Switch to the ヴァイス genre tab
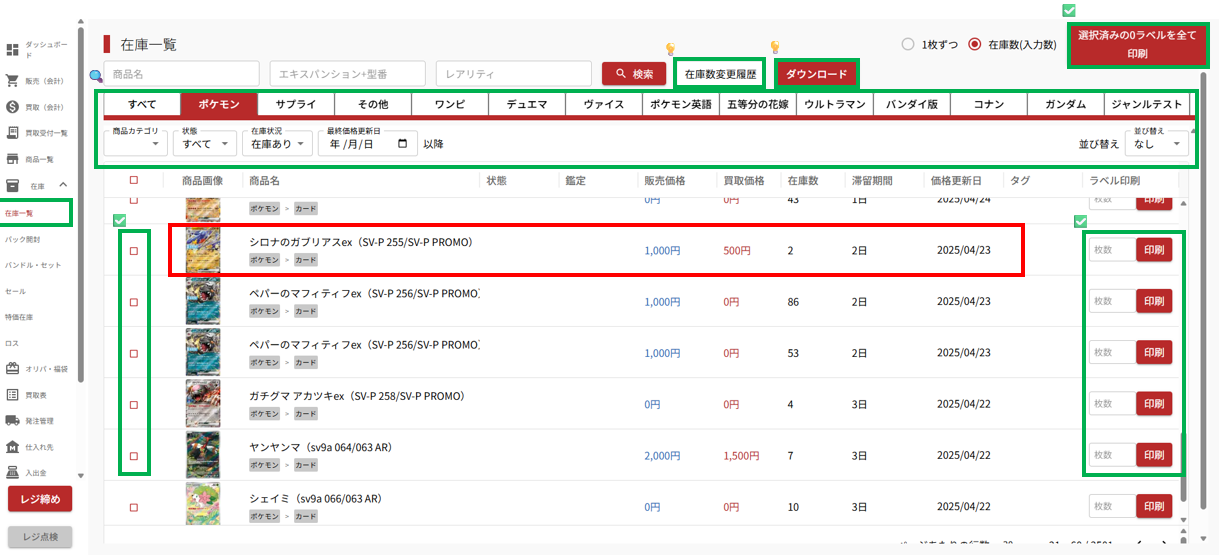Image resolution: width=1219 pixels, height=556 pixels. (x=604, y=104)
